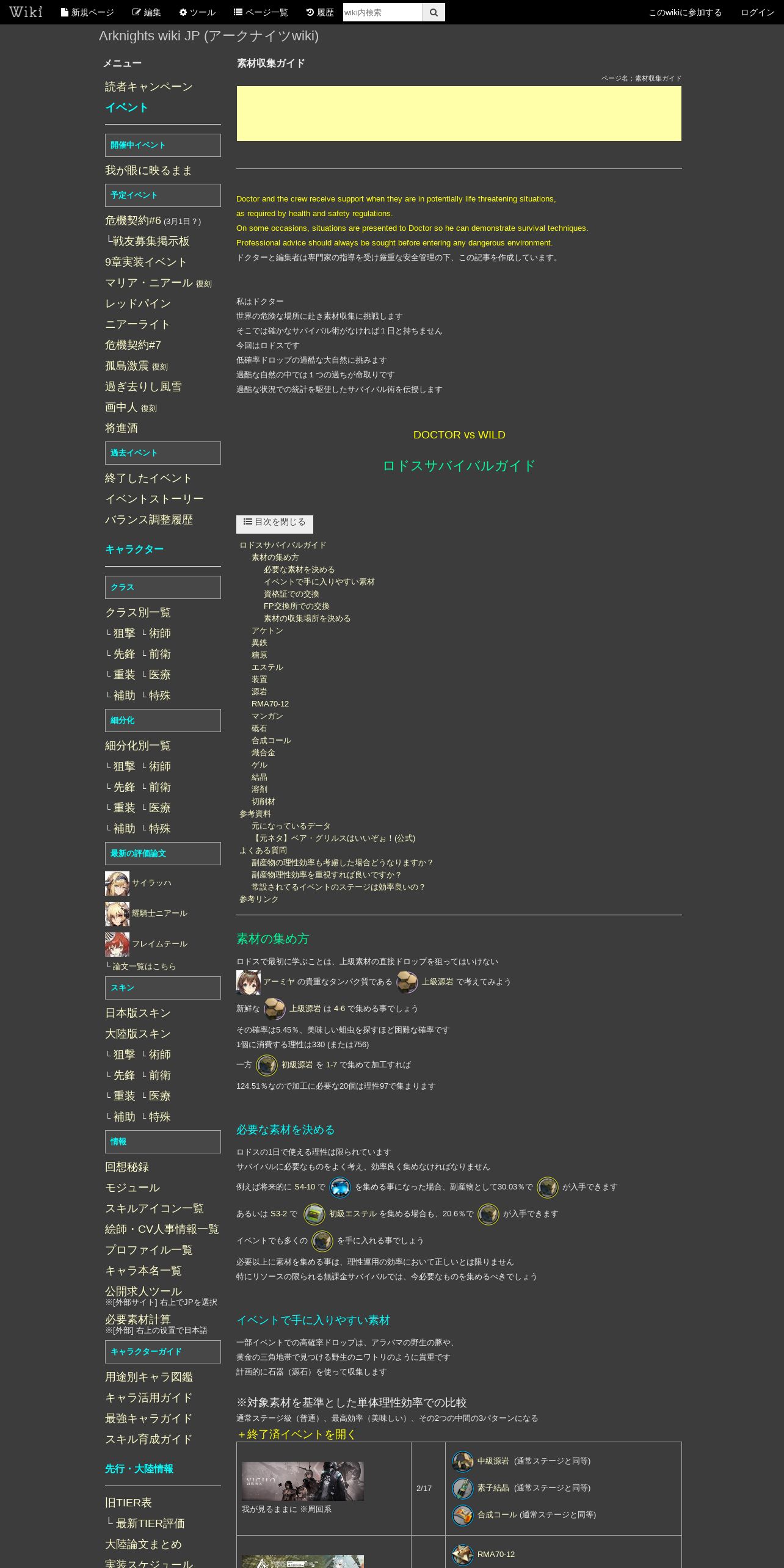The image size is (784, 1568).
Task: Open 将進酒 sidebar link
Action: click(x=122, y=428)
